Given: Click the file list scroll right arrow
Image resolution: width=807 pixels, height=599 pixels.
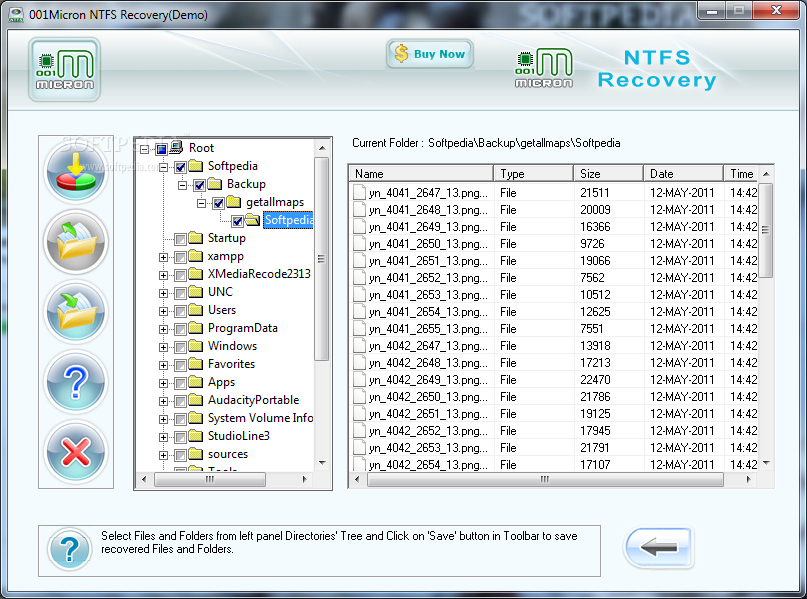Looking at the screenshot, I should pos(748,479).
